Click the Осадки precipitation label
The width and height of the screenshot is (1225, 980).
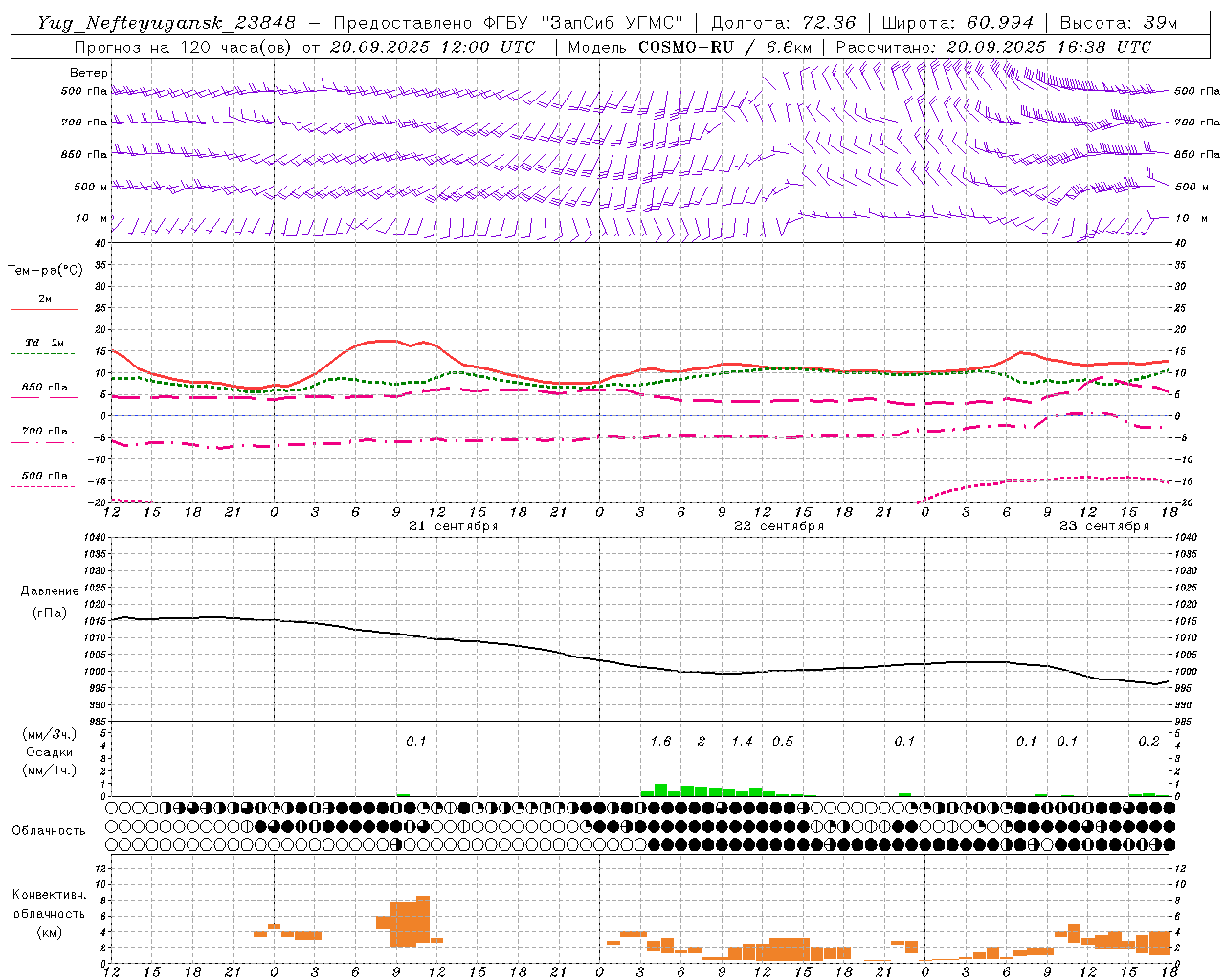[x=50, y=752]
